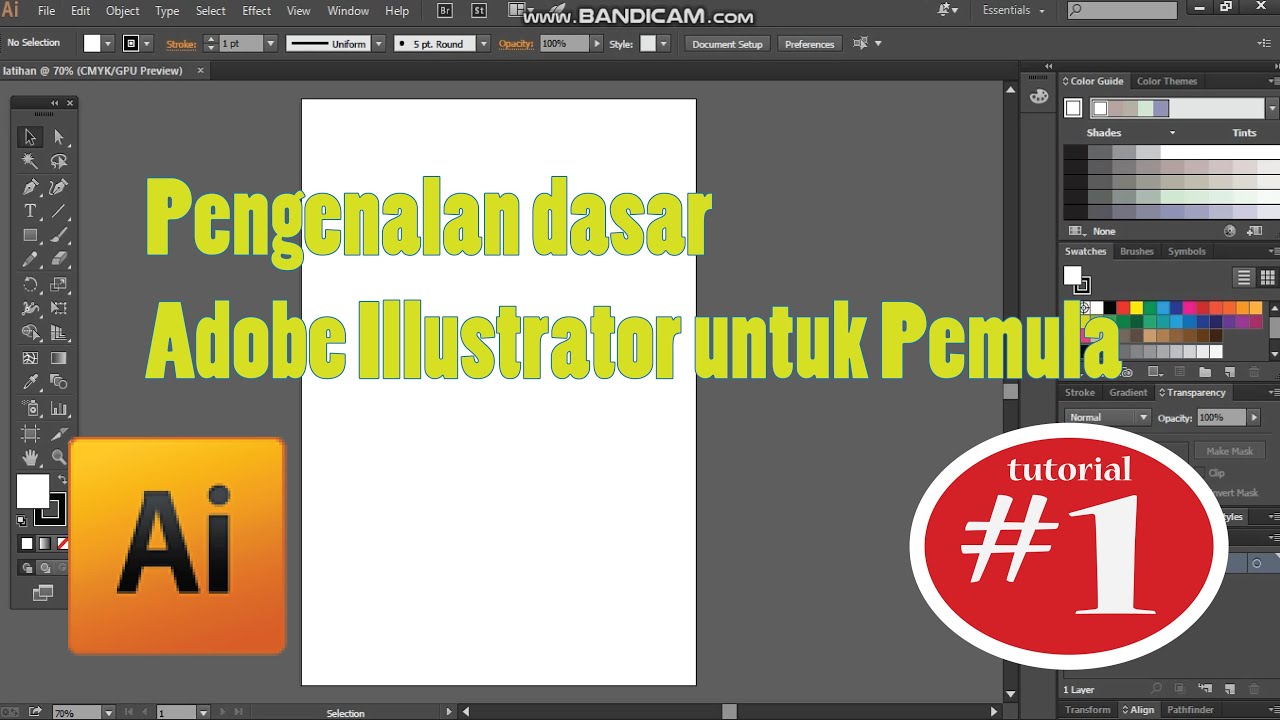Select the Width tool

click(x=31, y=309)
